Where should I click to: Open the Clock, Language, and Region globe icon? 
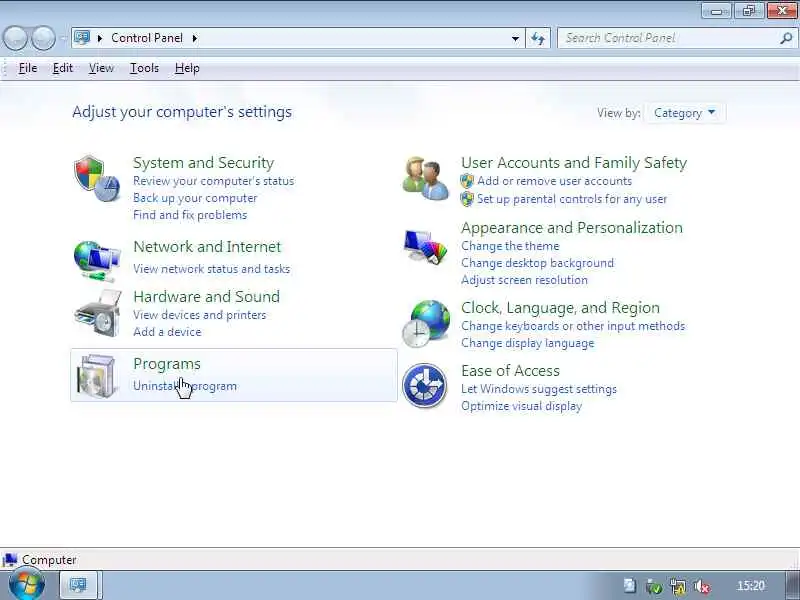[x=426, y=324]
